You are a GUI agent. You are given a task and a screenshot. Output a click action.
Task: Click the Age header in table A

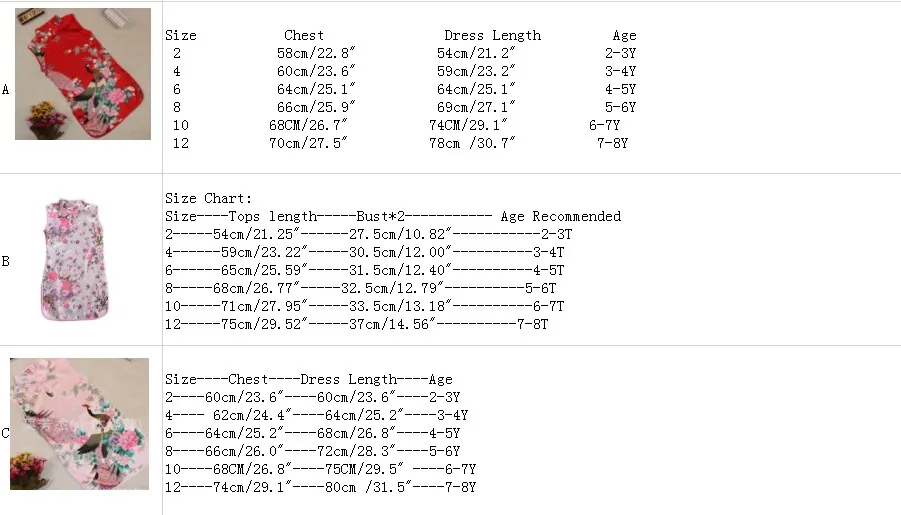[x=624, y=36]
